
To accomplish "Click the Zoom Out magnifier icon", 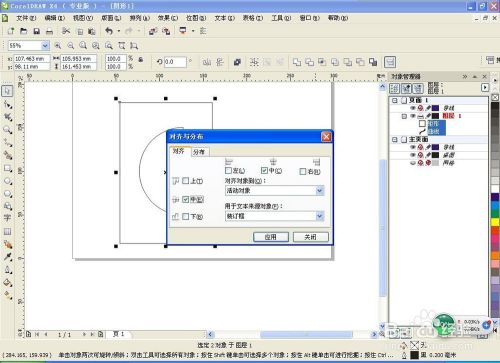I will tap(71, 45).
